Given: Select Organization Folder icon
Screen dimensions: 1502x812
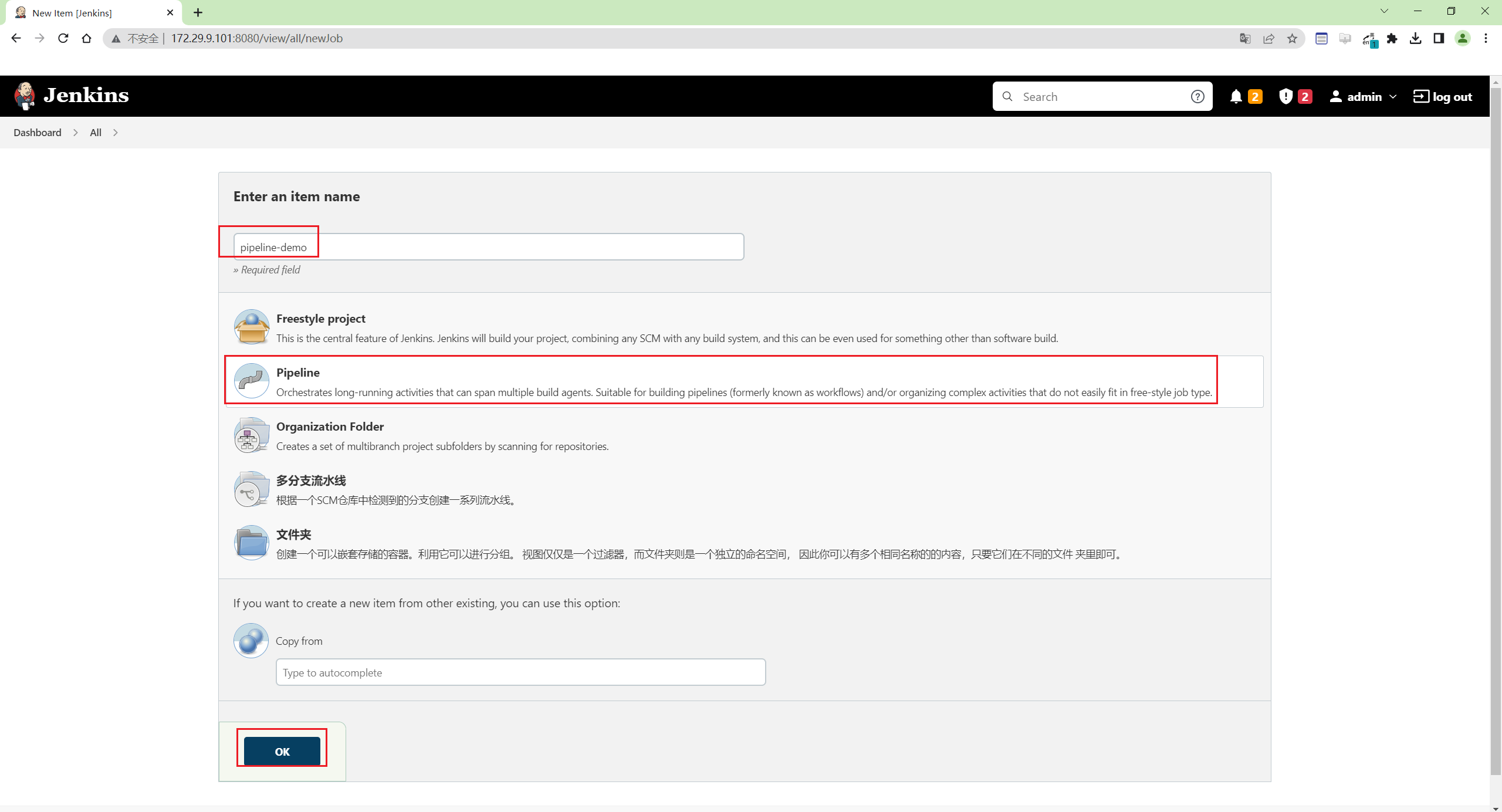Looking at the screenshot, I should (252, 435).
